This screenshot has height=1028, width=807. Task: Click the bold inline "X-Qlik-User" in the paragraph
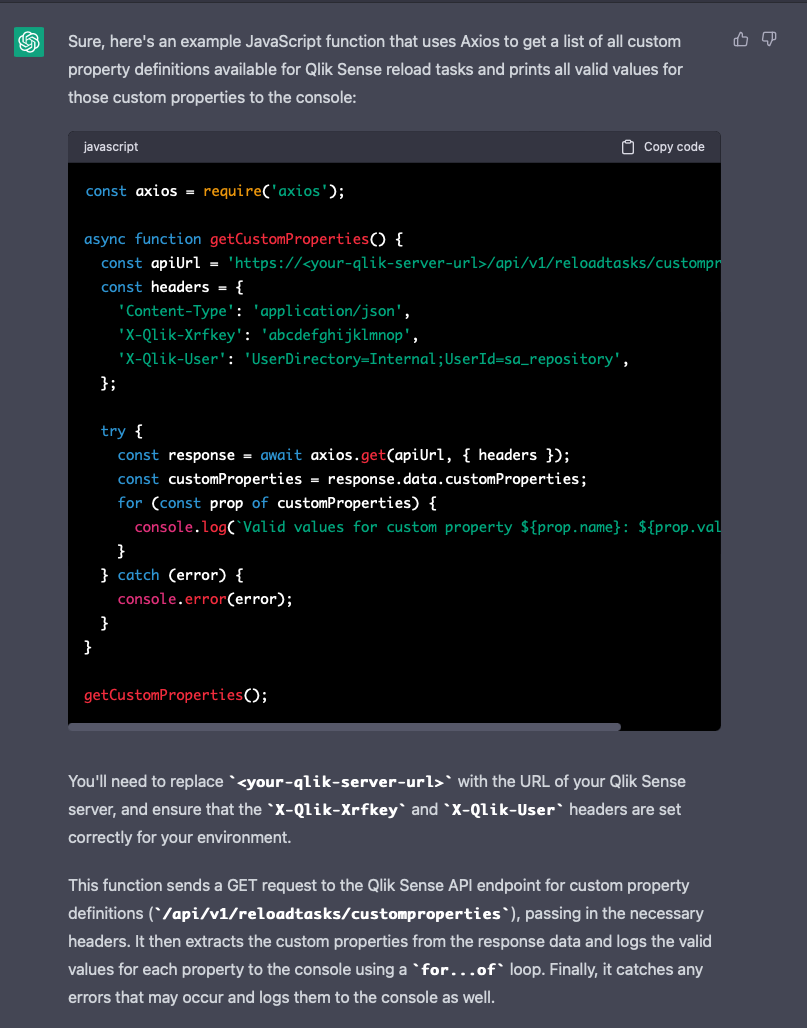click(x=503, y=810)
